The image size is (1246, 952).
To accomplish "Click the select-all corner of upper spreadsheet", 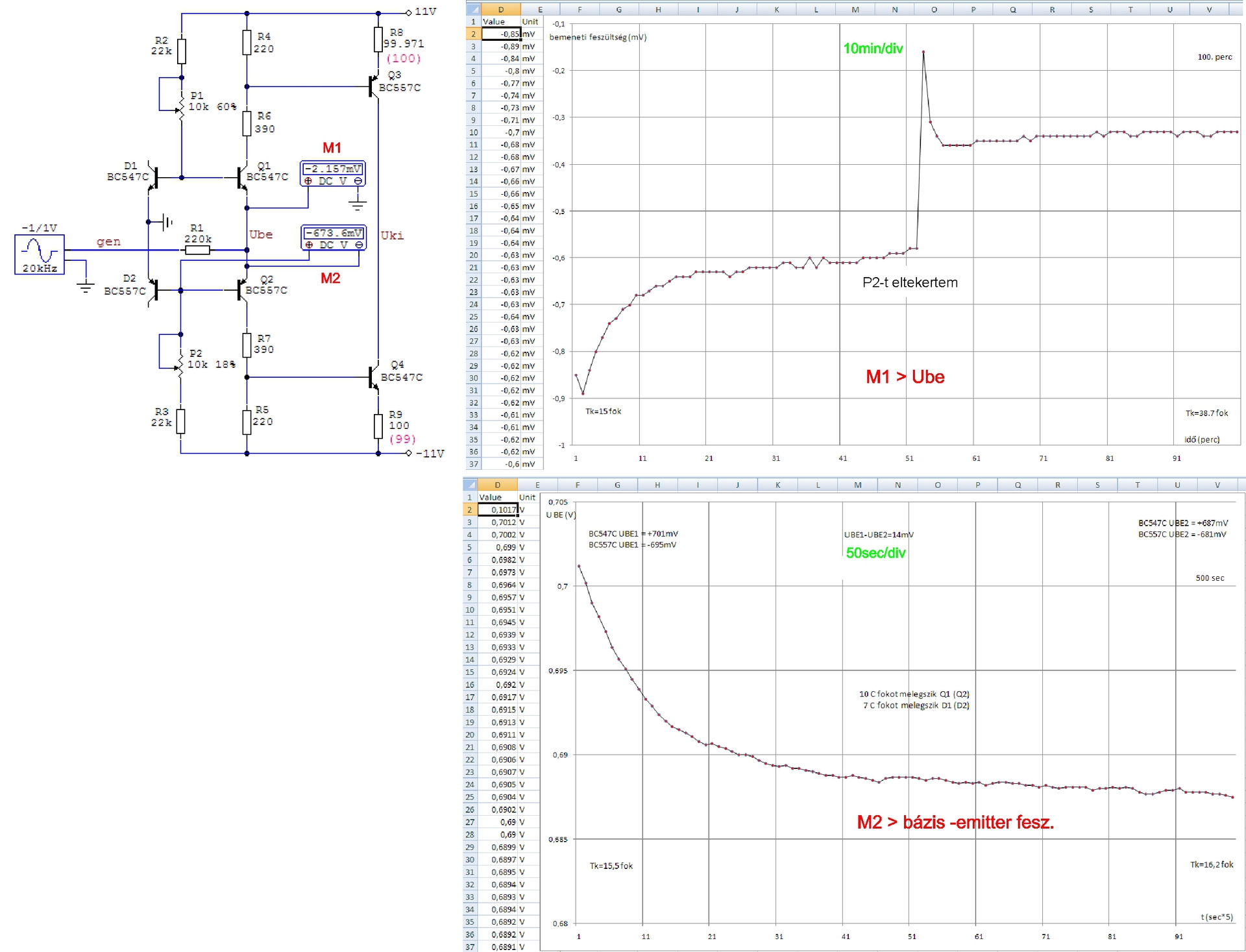I will click(473, 9).
